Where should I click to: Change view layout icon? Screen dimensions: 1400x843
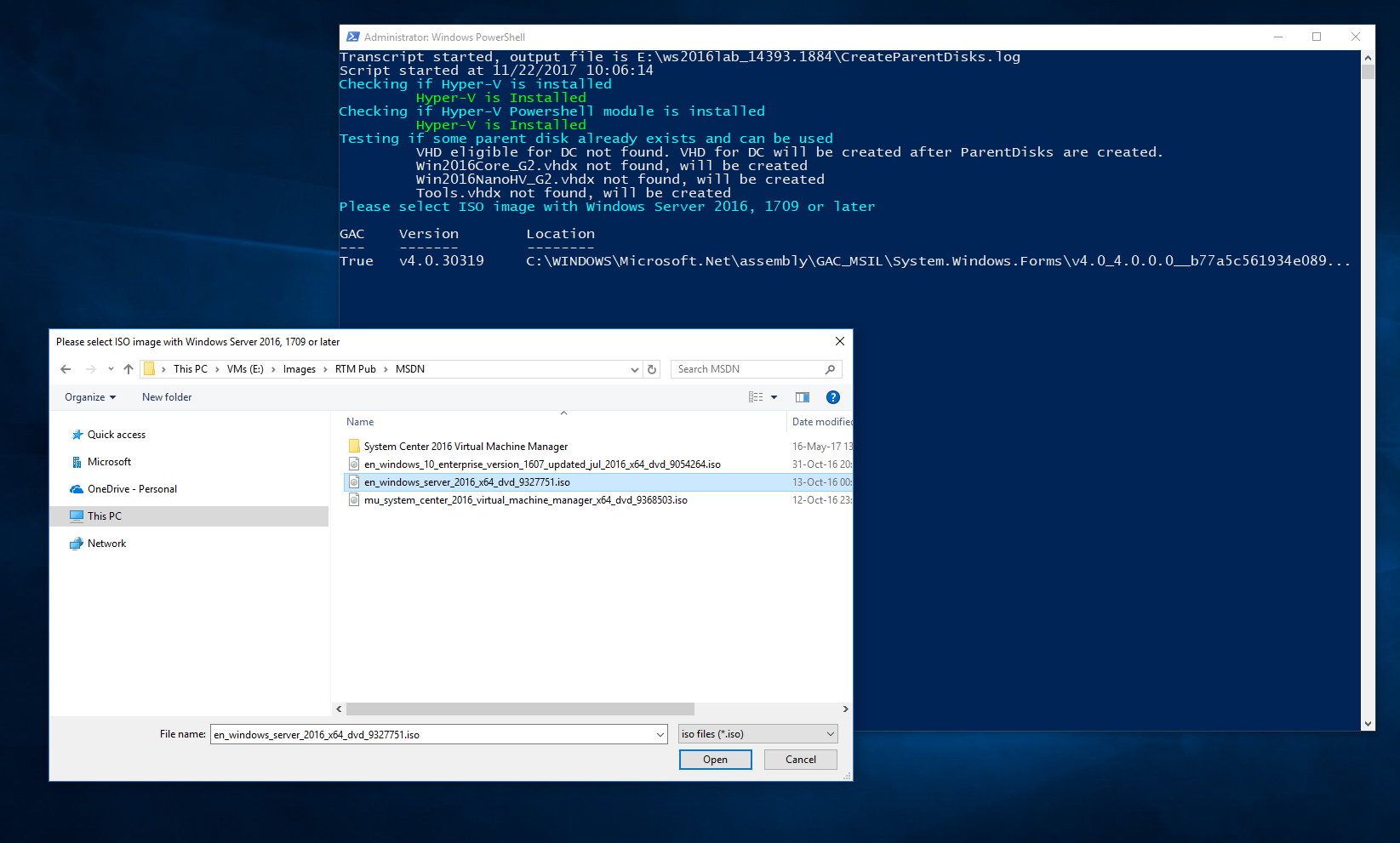[756, 397]
